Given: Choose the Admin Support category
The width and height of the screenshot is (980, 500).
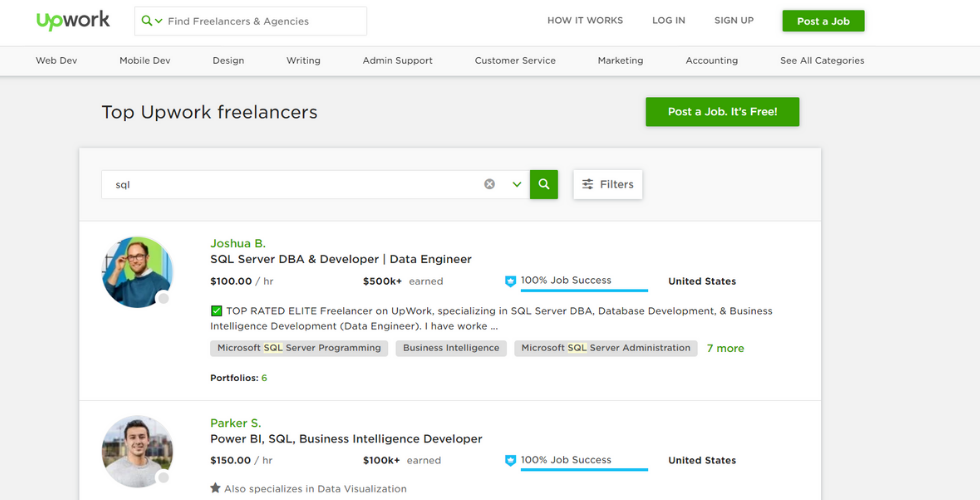Looking at the screenshot, I should (x=398, y=61).
